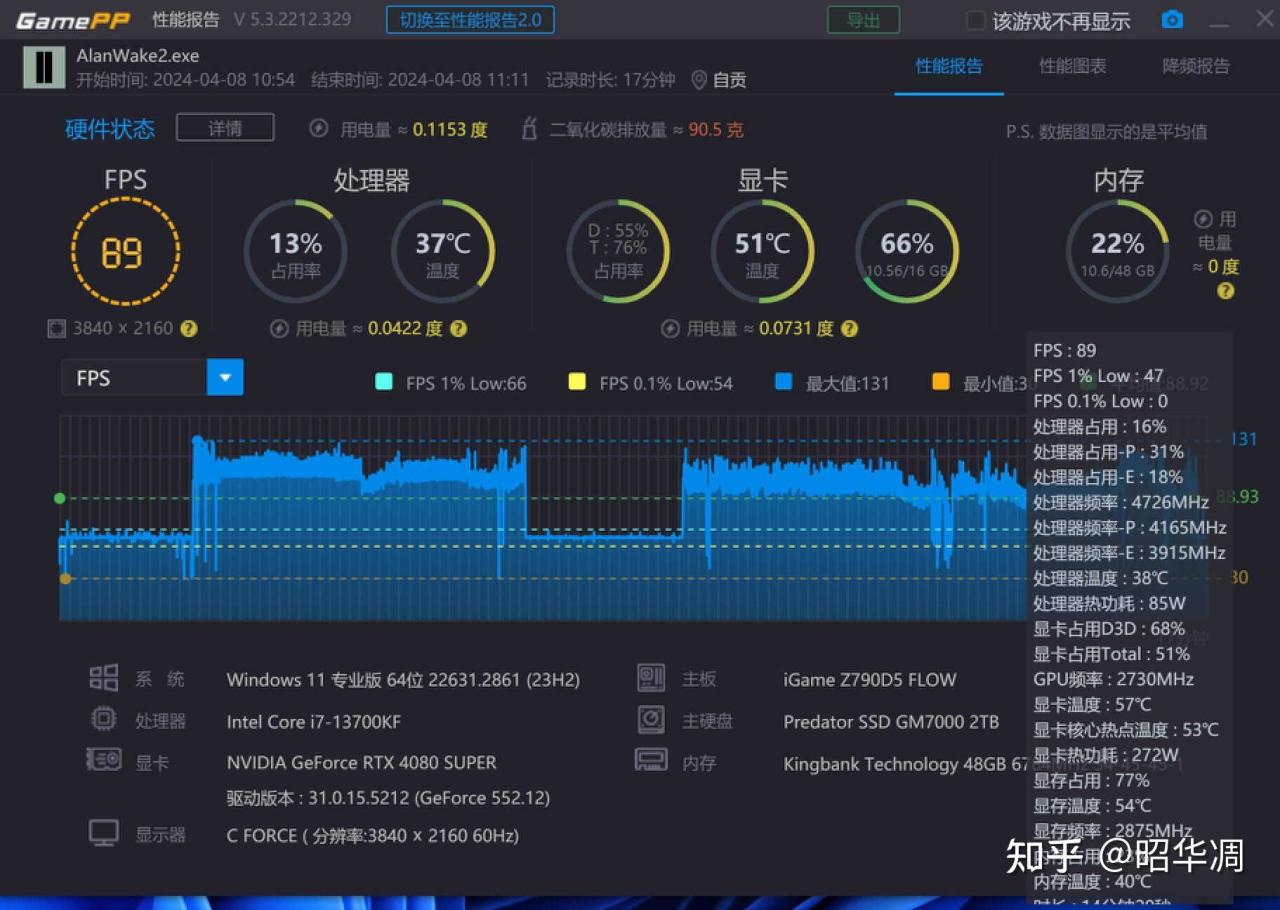This screenshot has width=1280, height=910.
Task: Go to the 降频报告 tab
Action: (1196, 66)
